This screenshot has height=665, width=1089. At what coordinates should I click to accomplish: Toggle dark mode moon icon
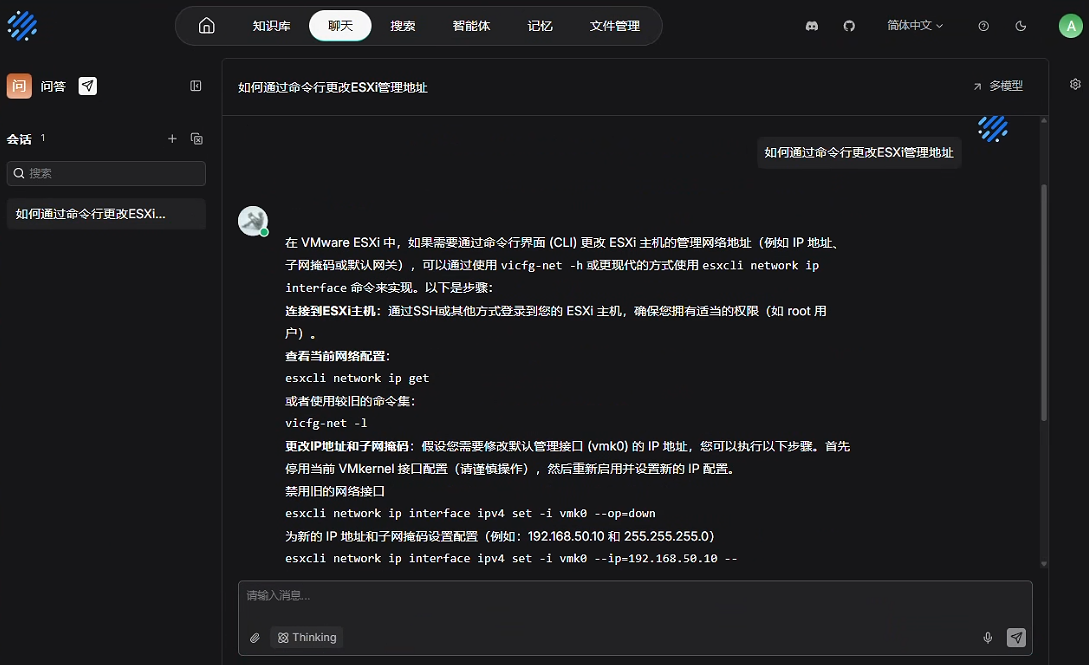1020,26
